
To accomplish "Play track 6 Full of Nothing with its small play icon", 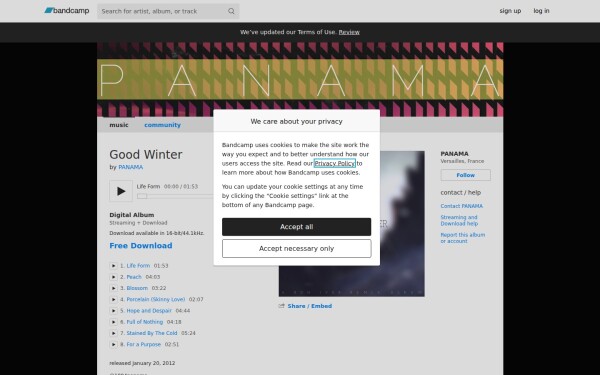I will pos(113,322).
